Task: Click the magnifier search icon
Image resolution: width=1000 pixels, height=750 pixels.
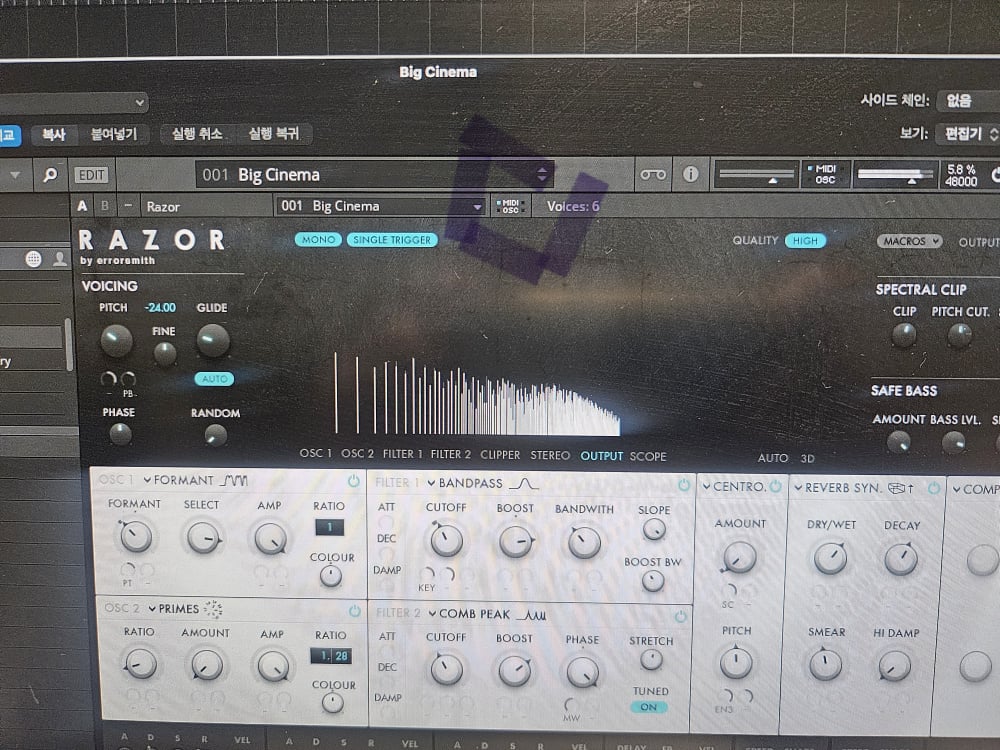Action: (50, 175)
